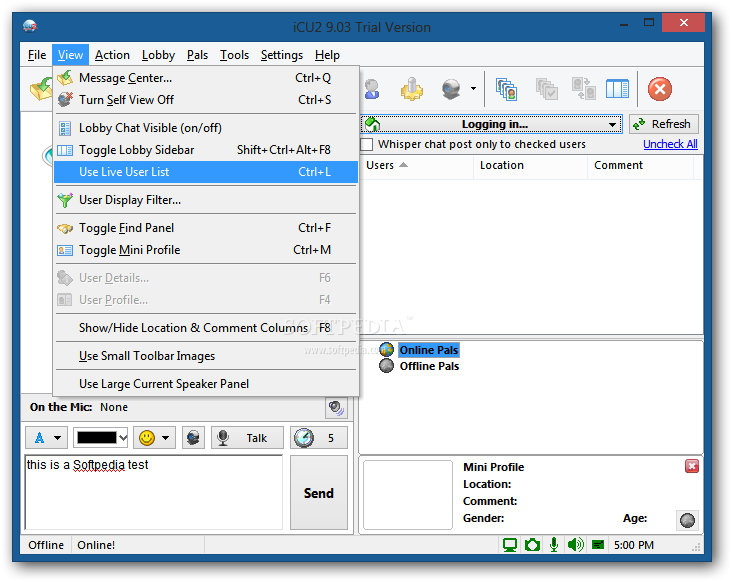Click the user status toolbar icon
This screenshot has height=582, width=732.
372,89
